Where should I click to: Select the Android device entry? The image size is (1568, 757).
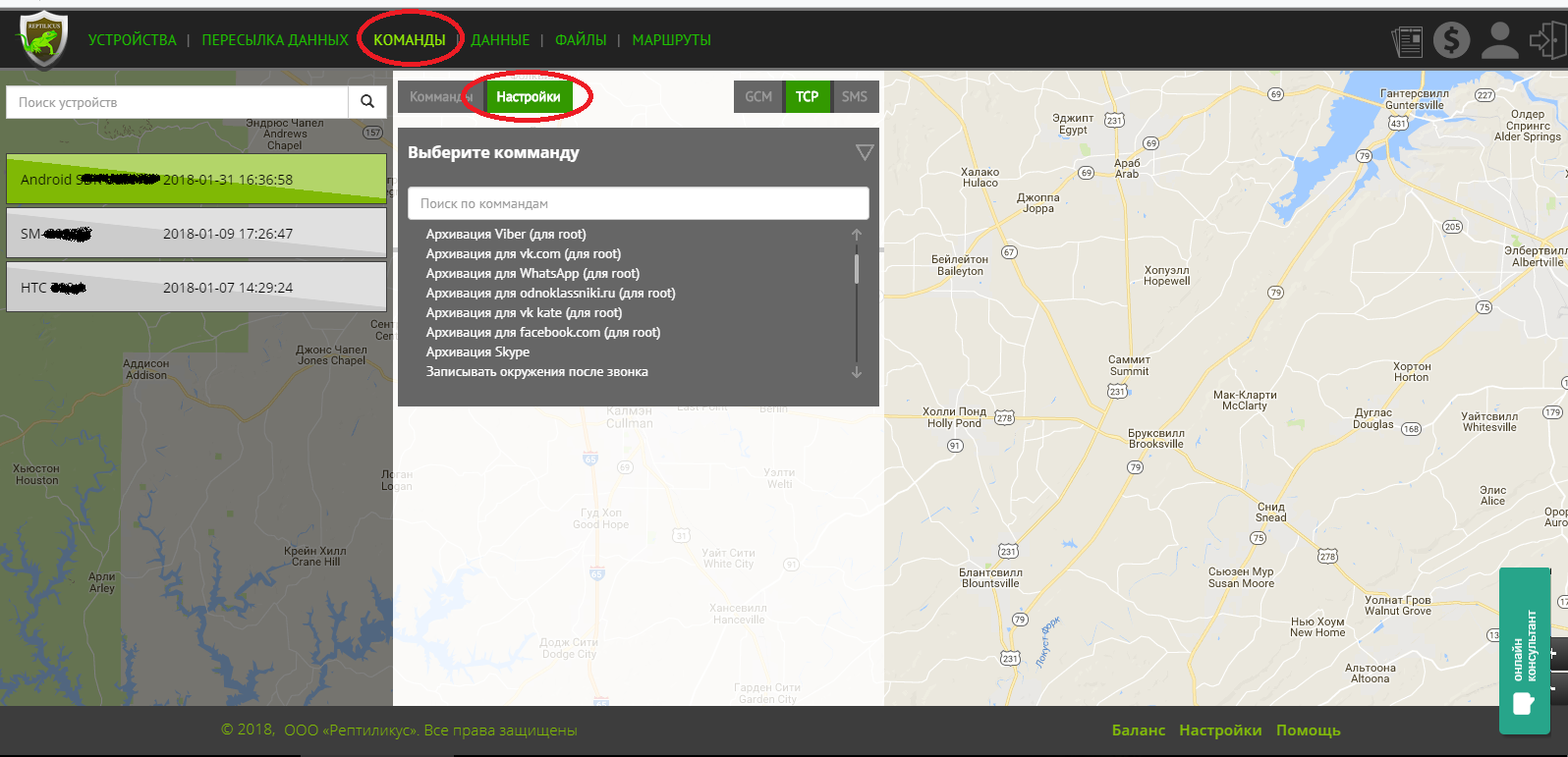(196, 179)
